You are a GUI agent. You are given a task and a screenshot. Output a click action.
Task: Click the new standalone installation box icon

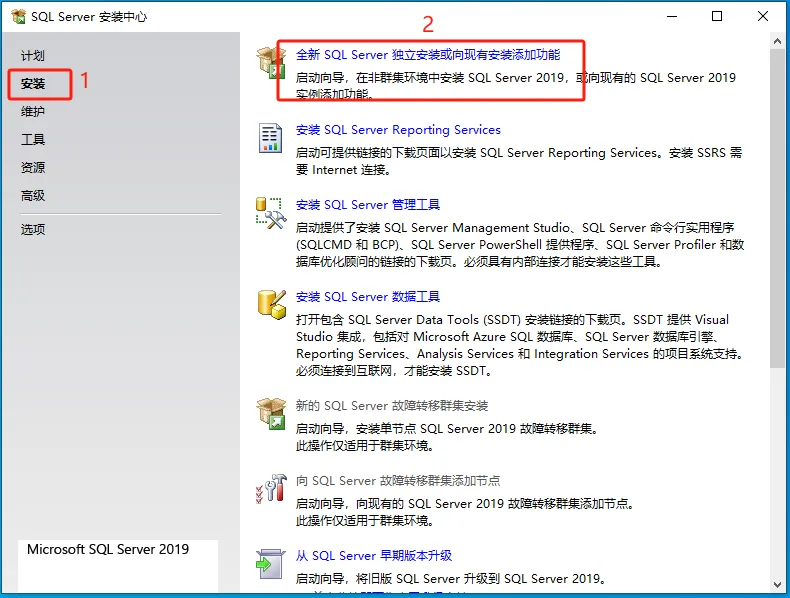point(271,63)
